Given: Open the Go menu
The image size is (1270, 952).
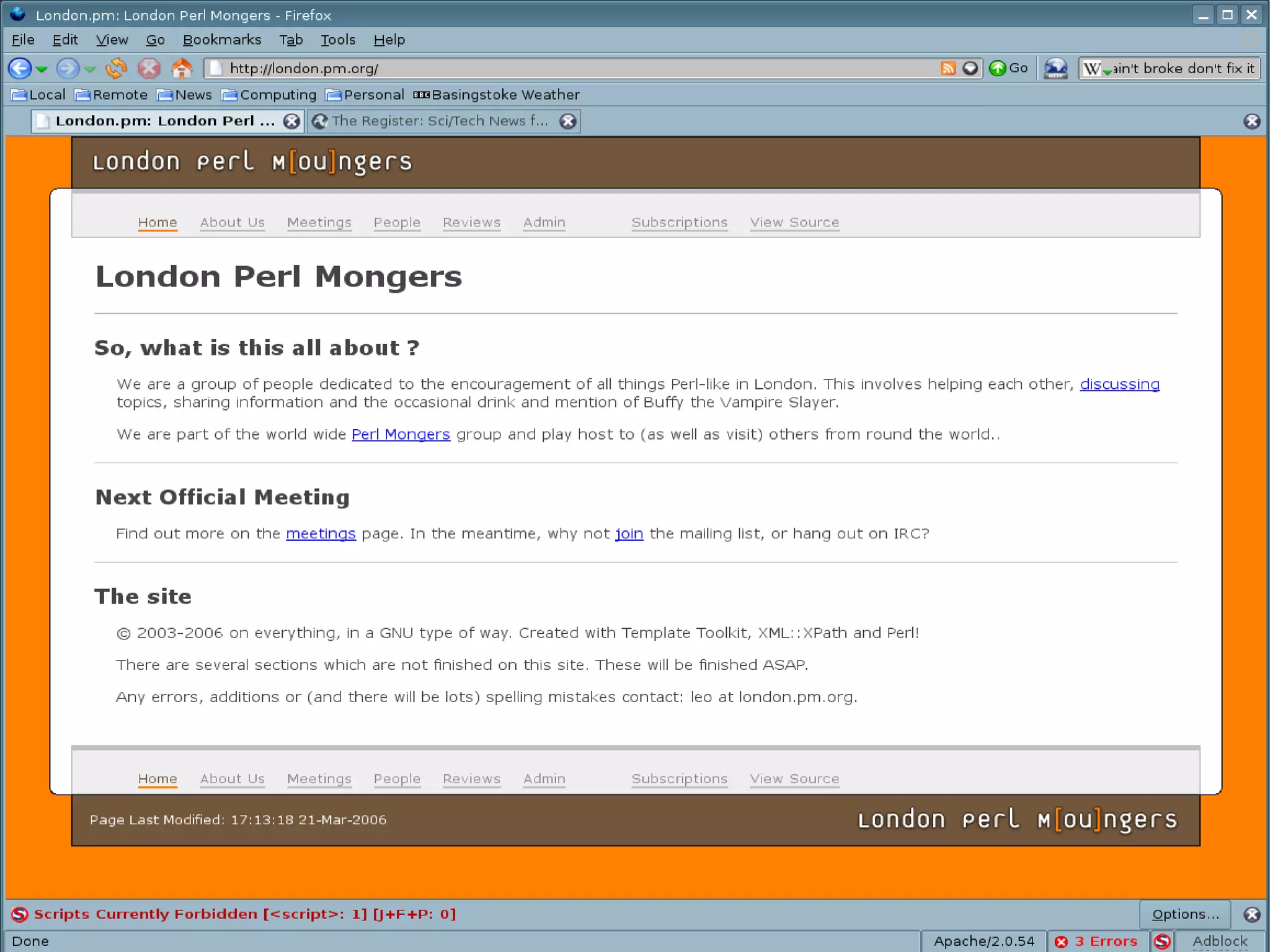Looking at the screenshot, I should (155, 40).
